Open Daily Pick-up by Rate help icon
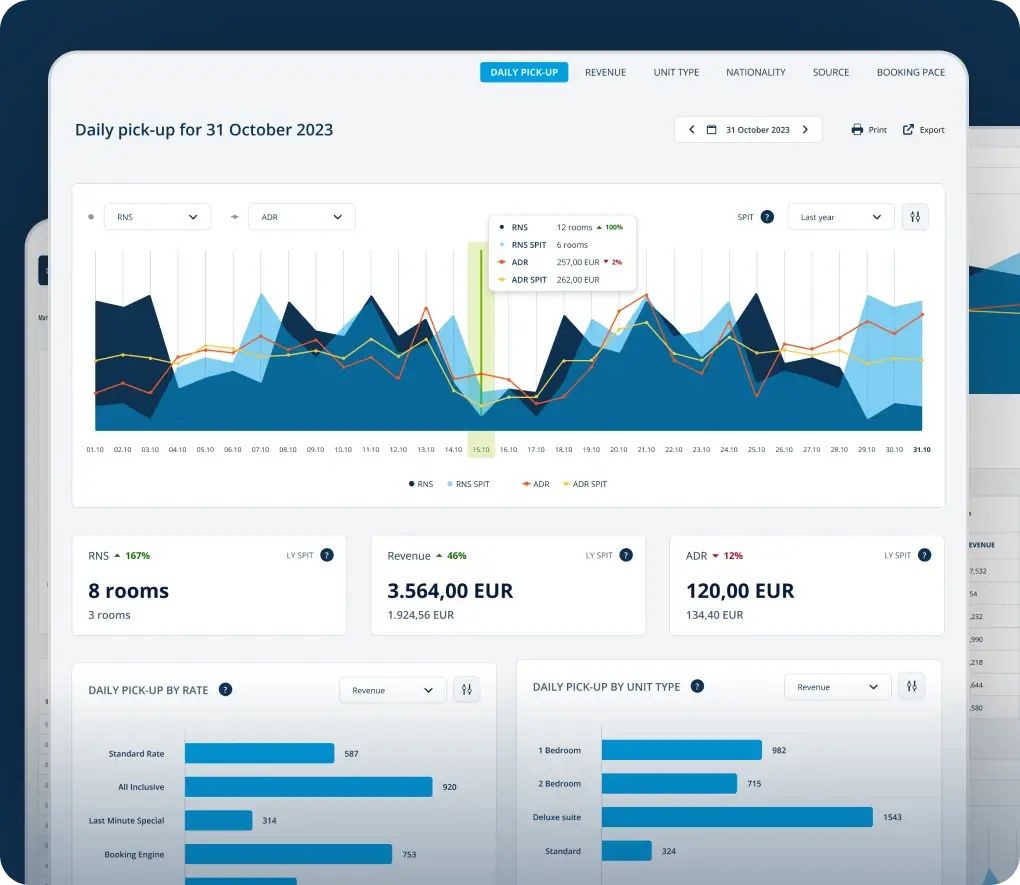The height and width of the screenshot is (885, 1020). (x=226, y=690)
